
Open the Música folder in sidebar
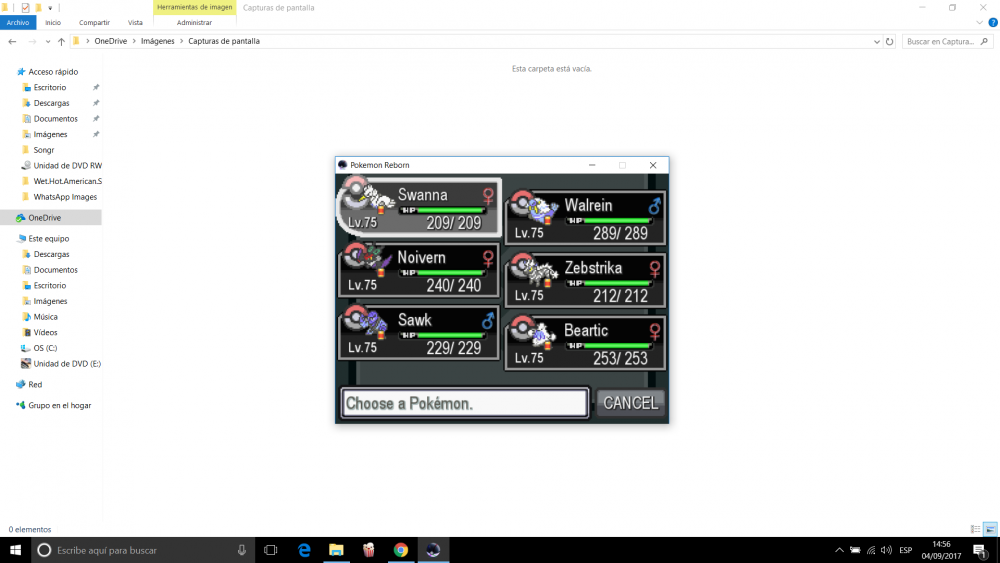pos(45,317)
